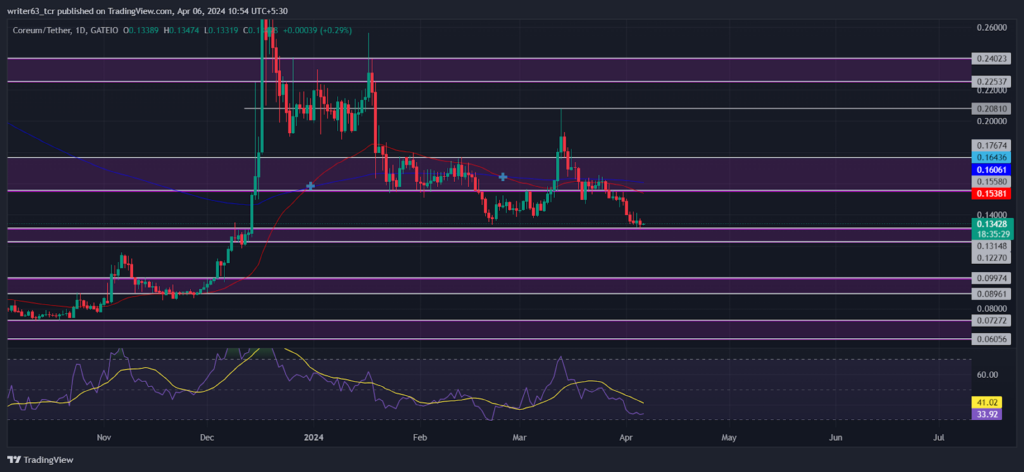Select the blue plus marker above the 2024 label
Screen dimensions: 1024x472
[310, 186]
